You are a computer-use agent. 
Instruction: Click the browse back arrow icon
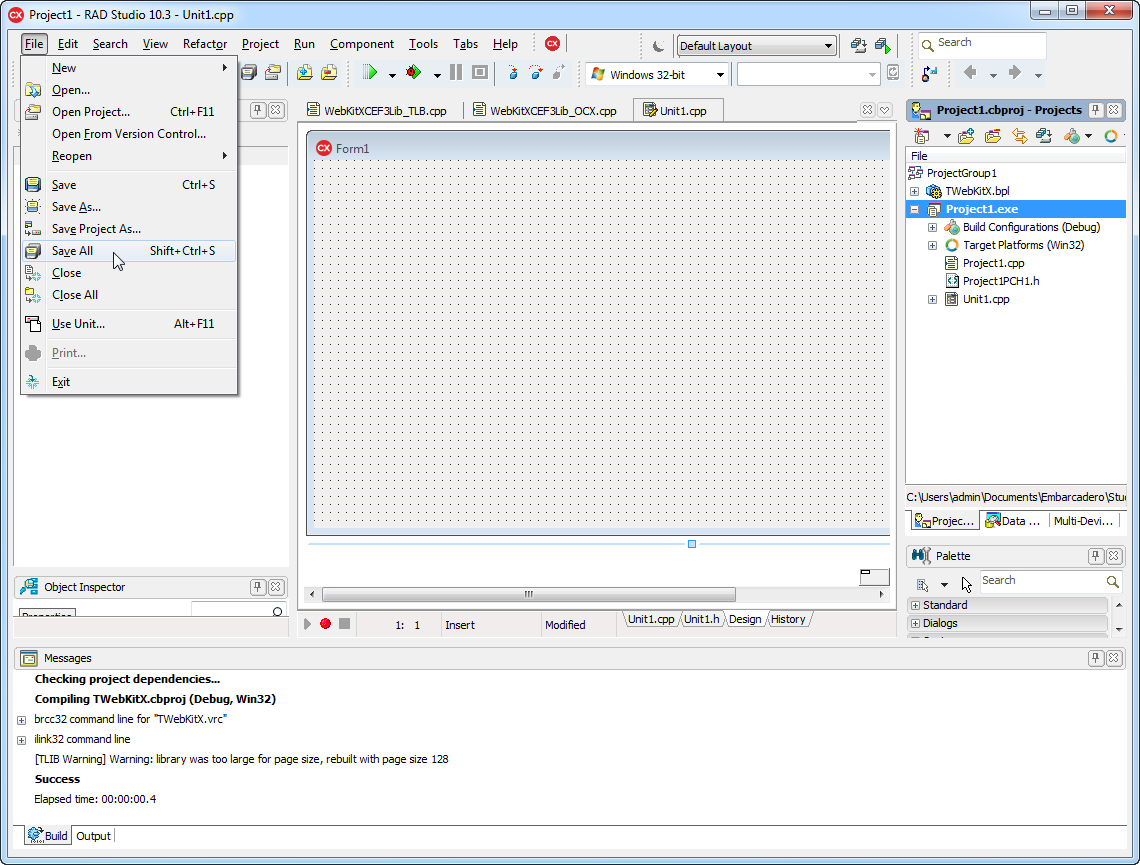coord(969,72)
